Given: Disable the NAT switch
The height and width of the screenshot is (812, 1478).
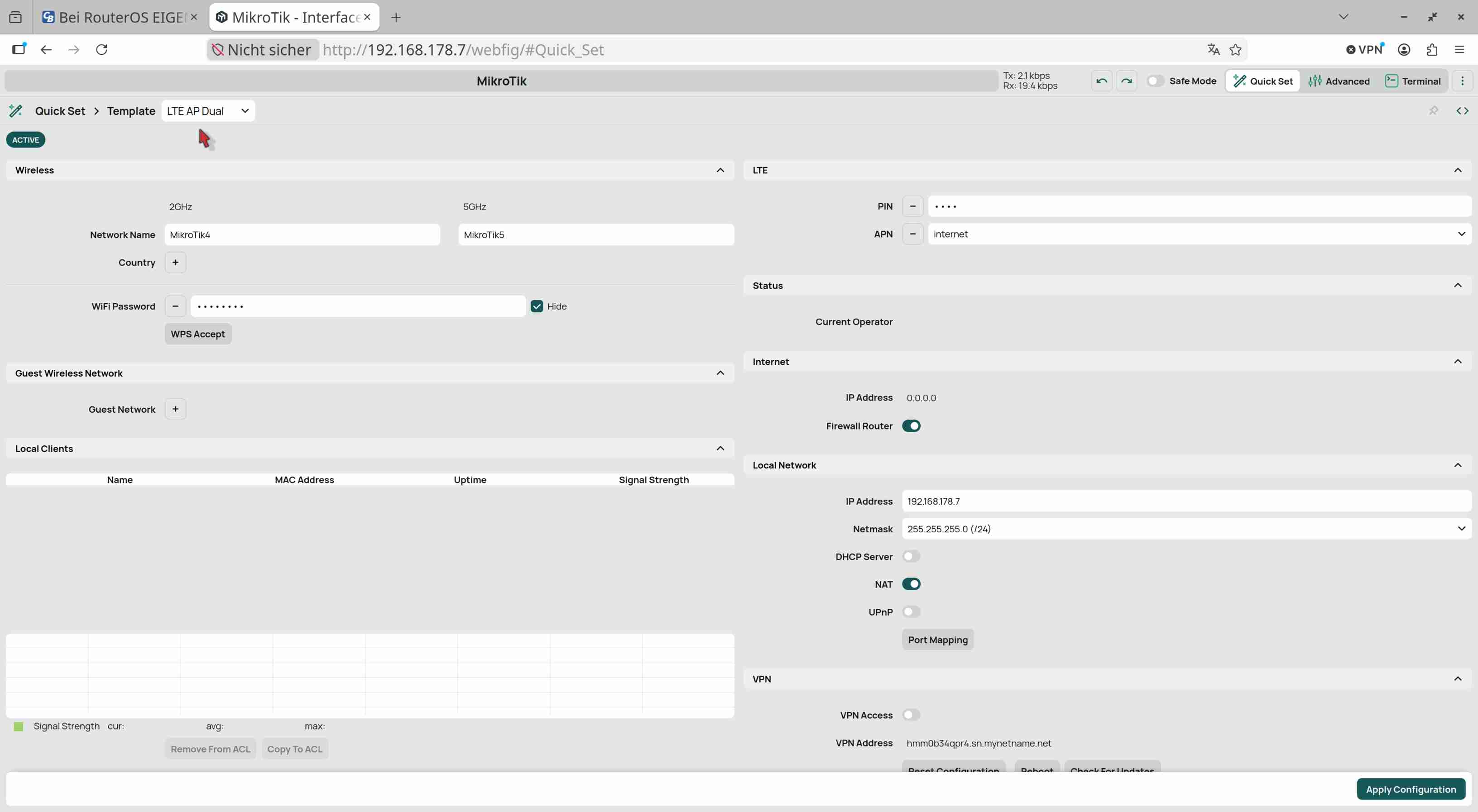Looking at the screenshot, I should tap(911, 584).
